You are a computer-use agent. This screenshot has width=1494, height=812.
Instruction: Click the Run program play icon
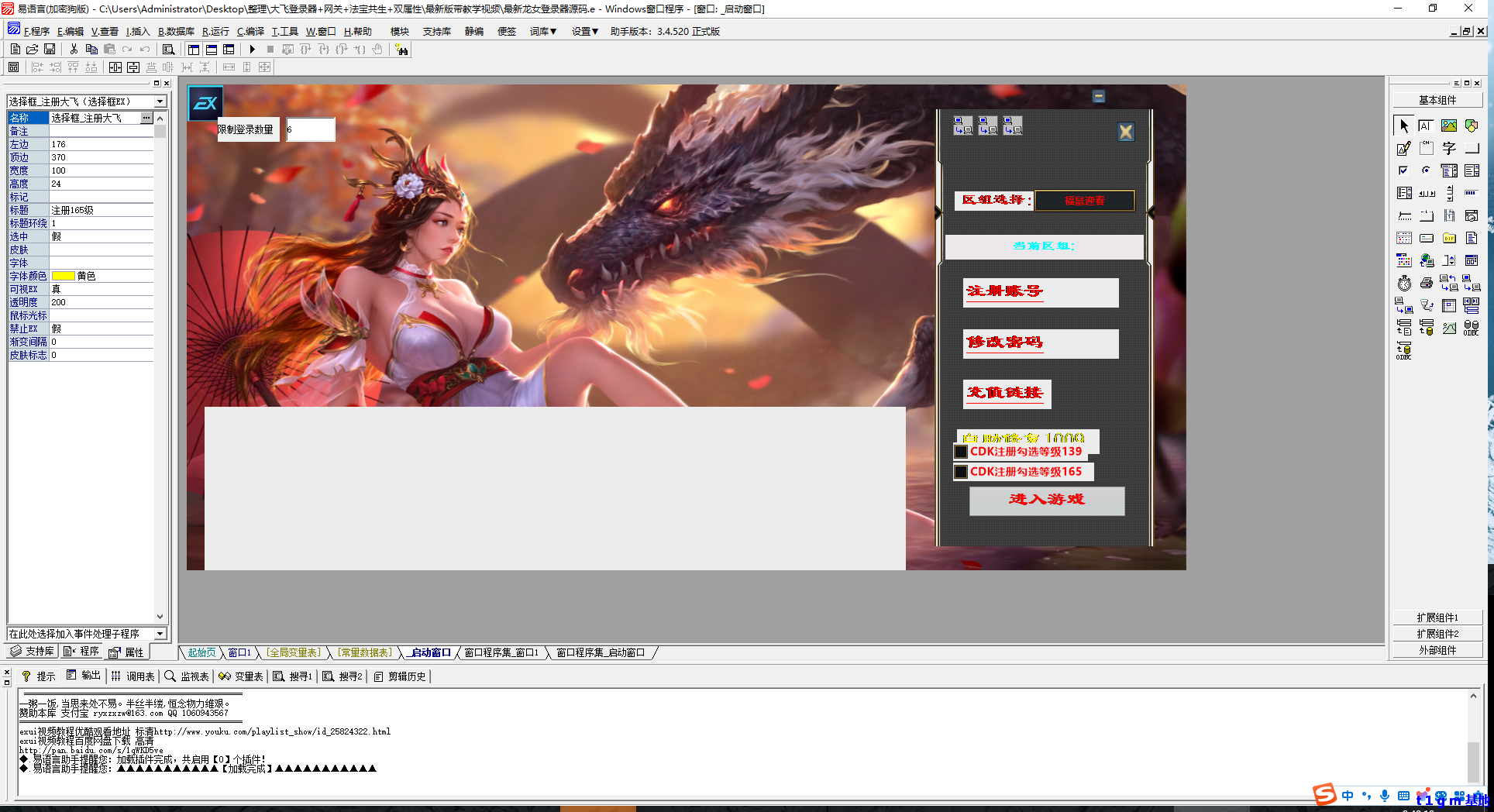click(252, 50)
